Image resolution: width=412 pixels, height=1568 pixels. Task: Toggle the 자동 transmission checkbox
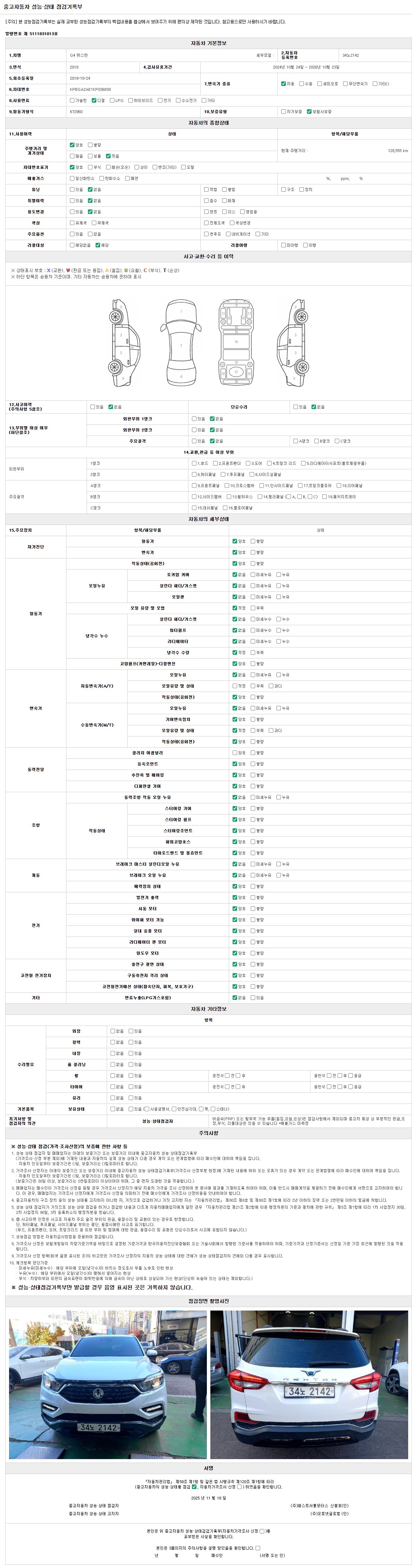coord(283,83)
